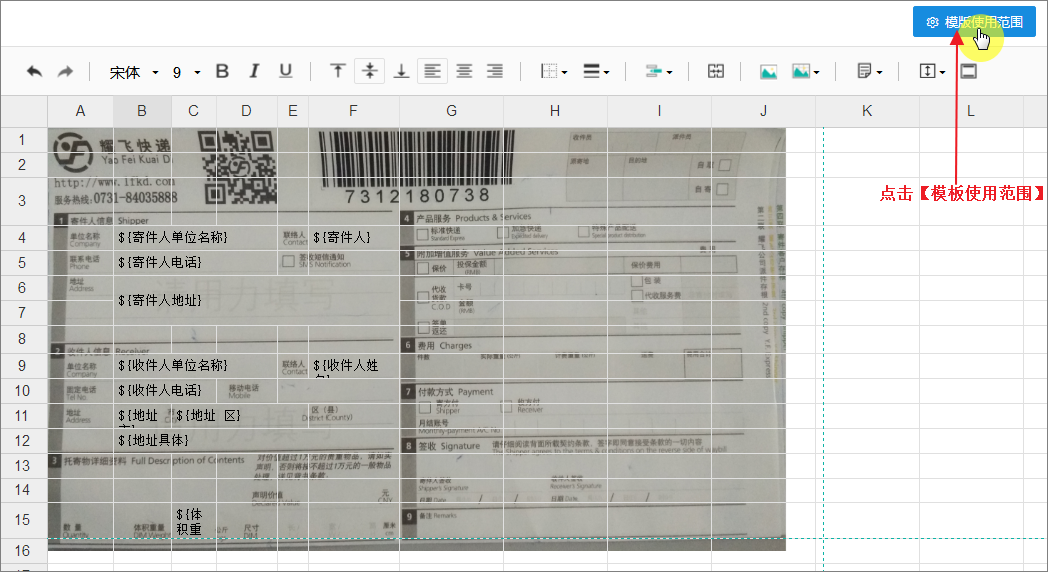1048x572 pixels.
Task: Toggle bold formatting
Action: [x=223, y=71]
